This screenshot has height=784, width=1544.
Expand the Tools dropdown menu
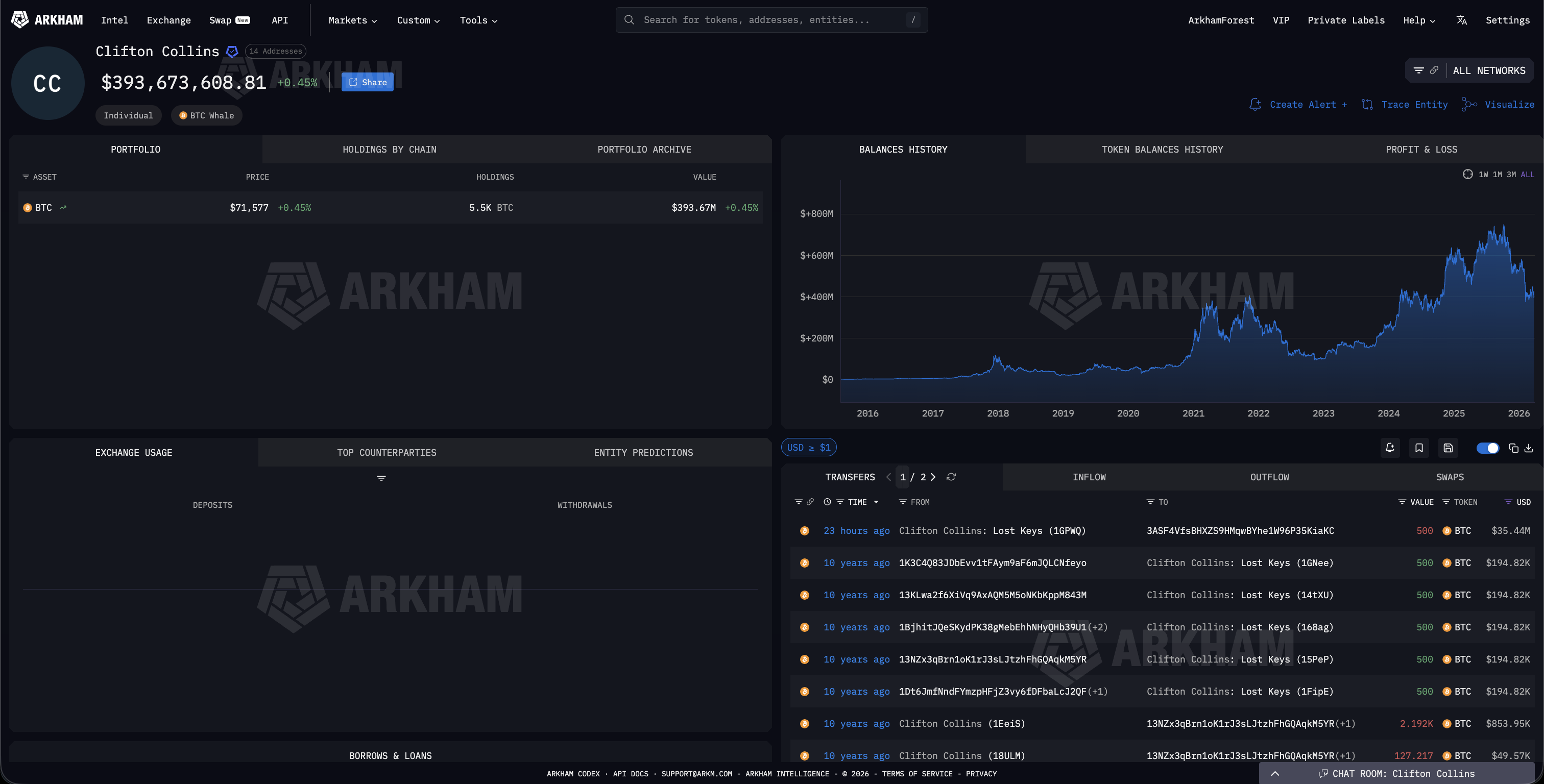click(478, 20)
